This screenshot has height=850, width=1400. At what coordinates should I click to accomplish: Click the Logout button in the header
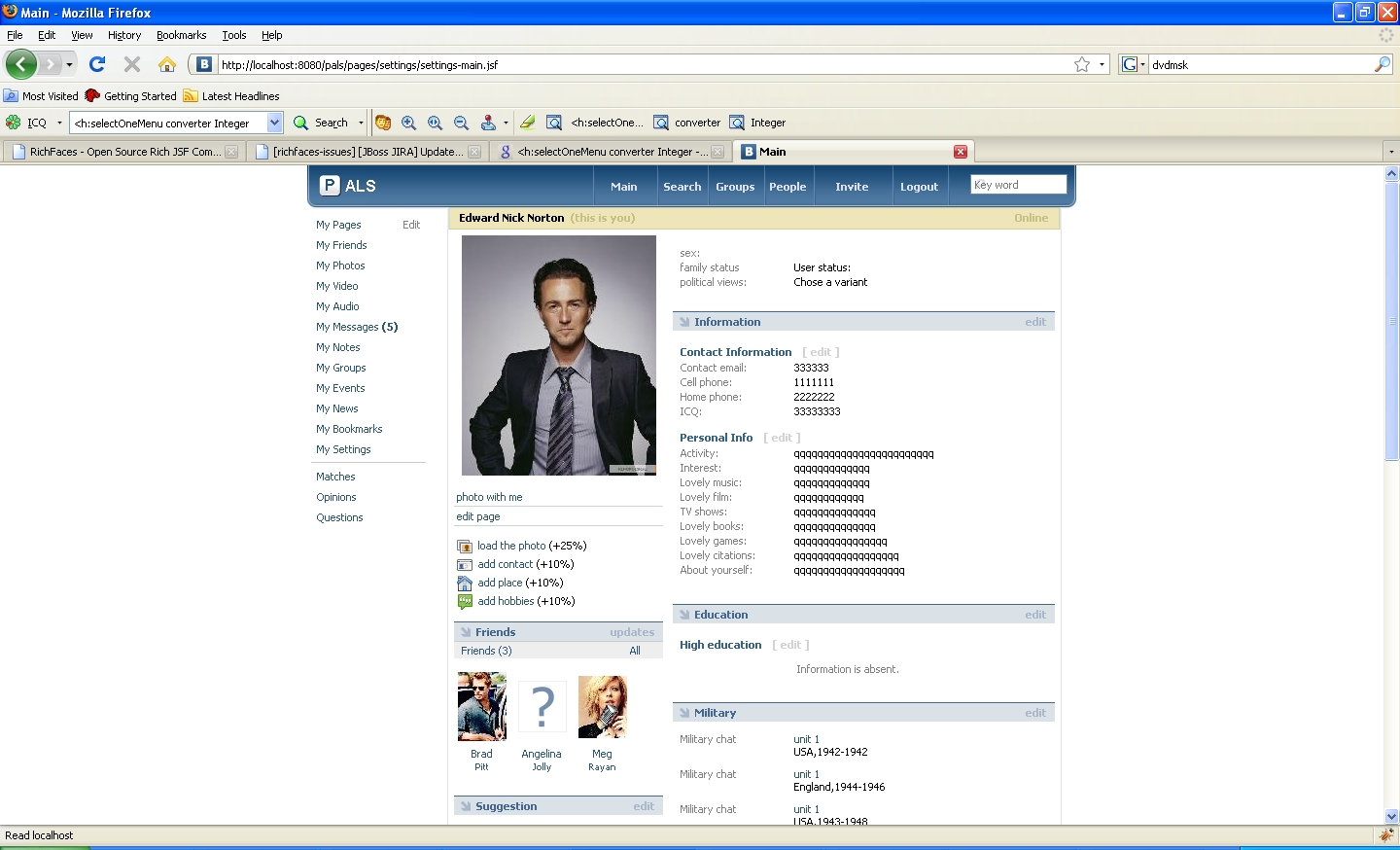coord(919,187)
